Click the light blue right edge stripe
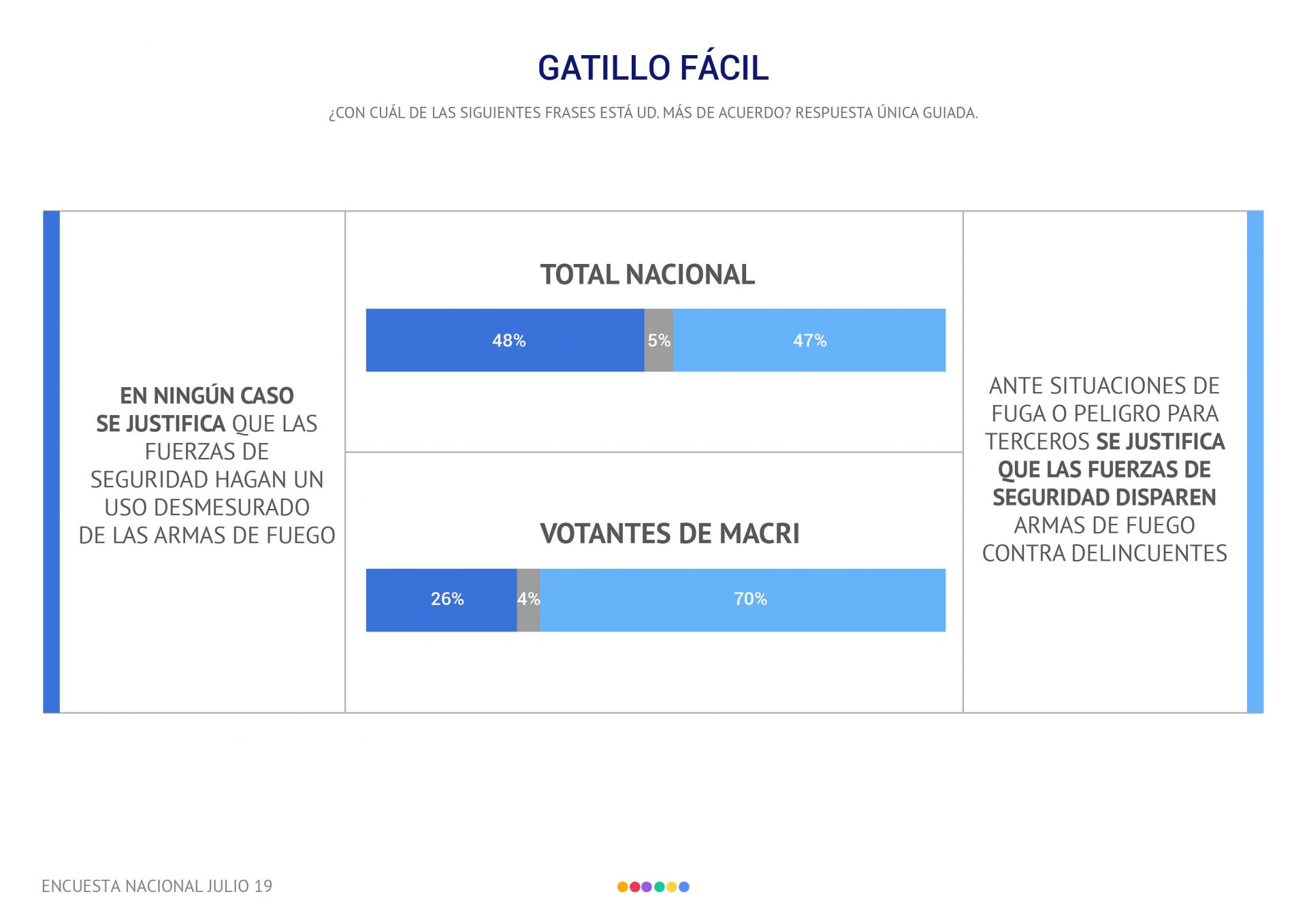This screenshot has height=924, width=1307. coord(1255,462)
